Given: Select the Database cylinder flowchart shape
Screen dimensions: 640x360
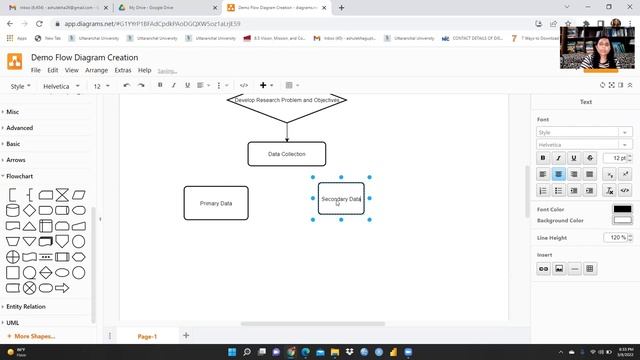Looking at the screenshot, I should (13, 210).
